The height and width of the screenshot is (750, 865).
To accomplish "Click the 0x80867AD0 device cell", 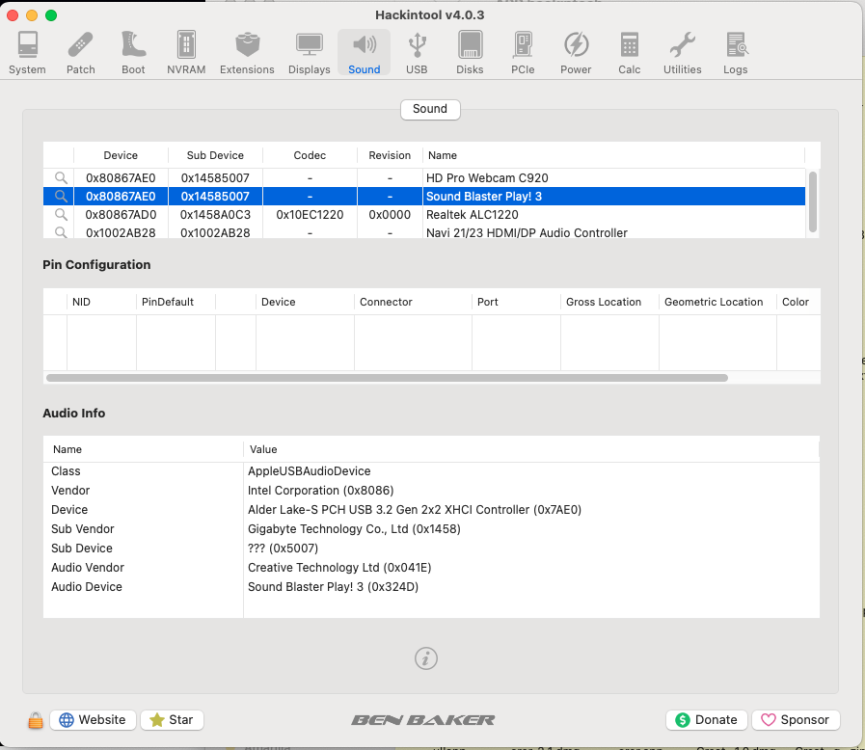I will tap(121, 215).
